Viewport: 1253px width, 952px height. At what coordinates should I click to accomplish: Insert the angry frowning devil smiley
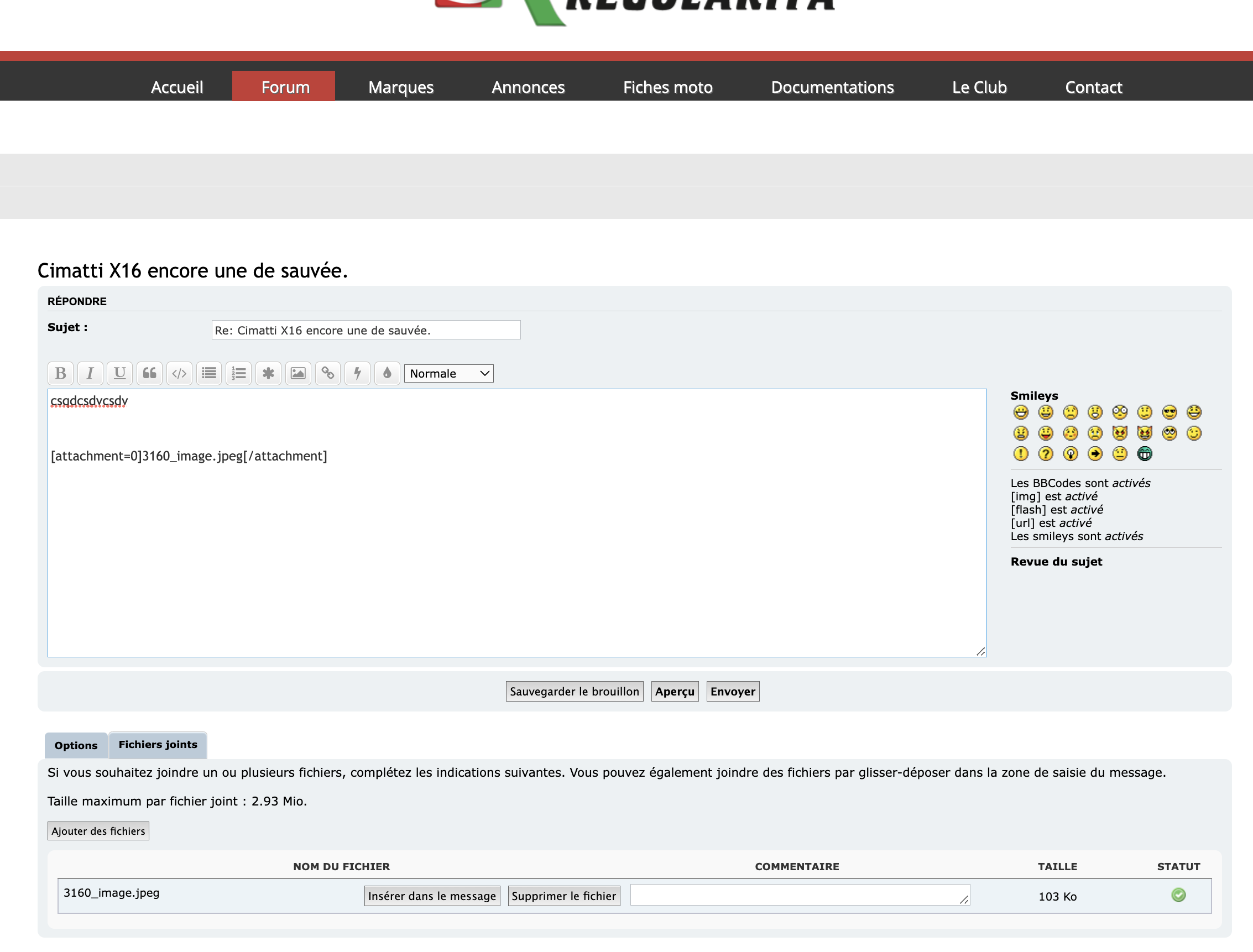(x=1120, y=433)
